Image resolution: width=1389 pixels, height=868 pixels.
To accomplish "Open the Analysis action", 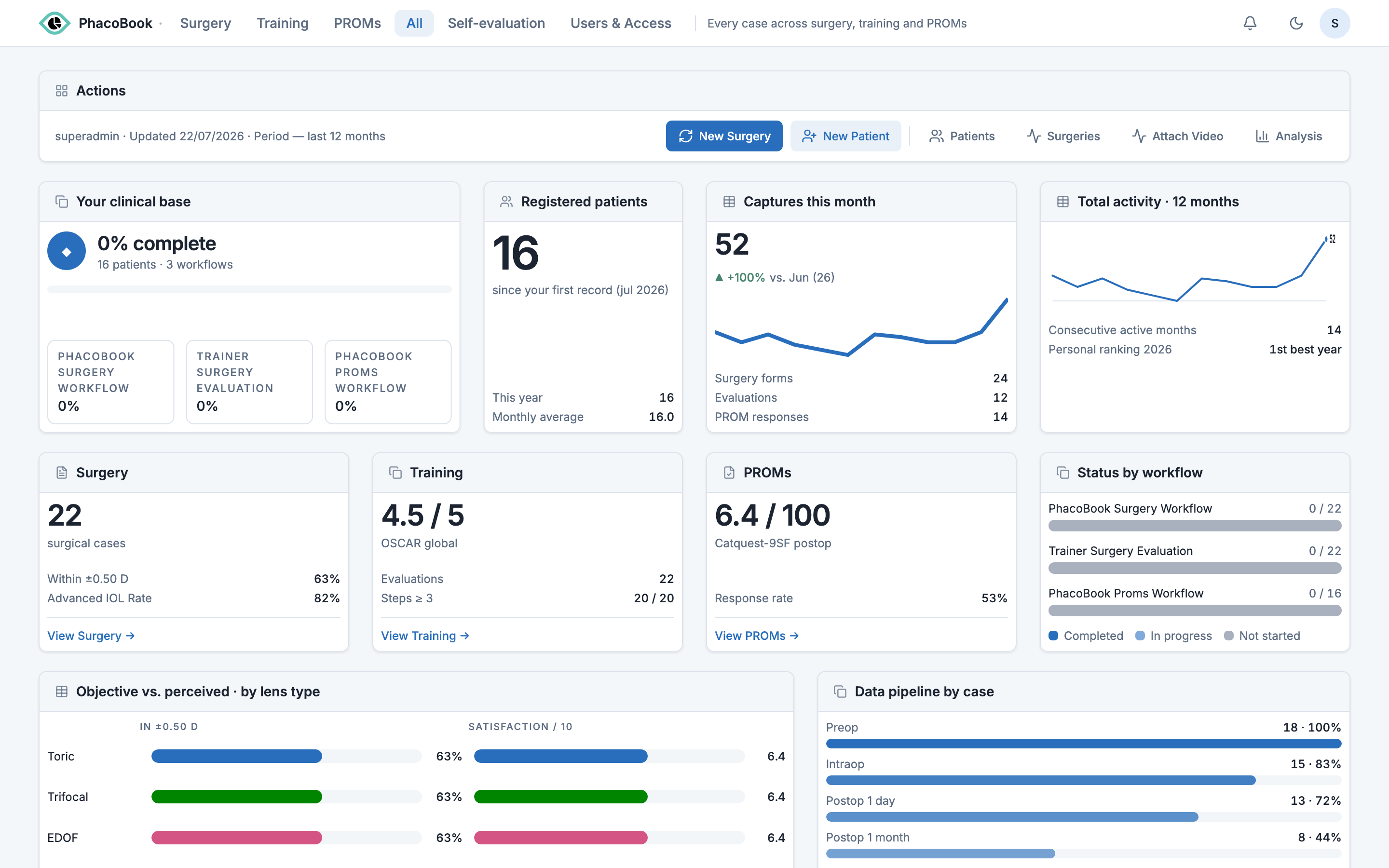I will point(1289,136).
